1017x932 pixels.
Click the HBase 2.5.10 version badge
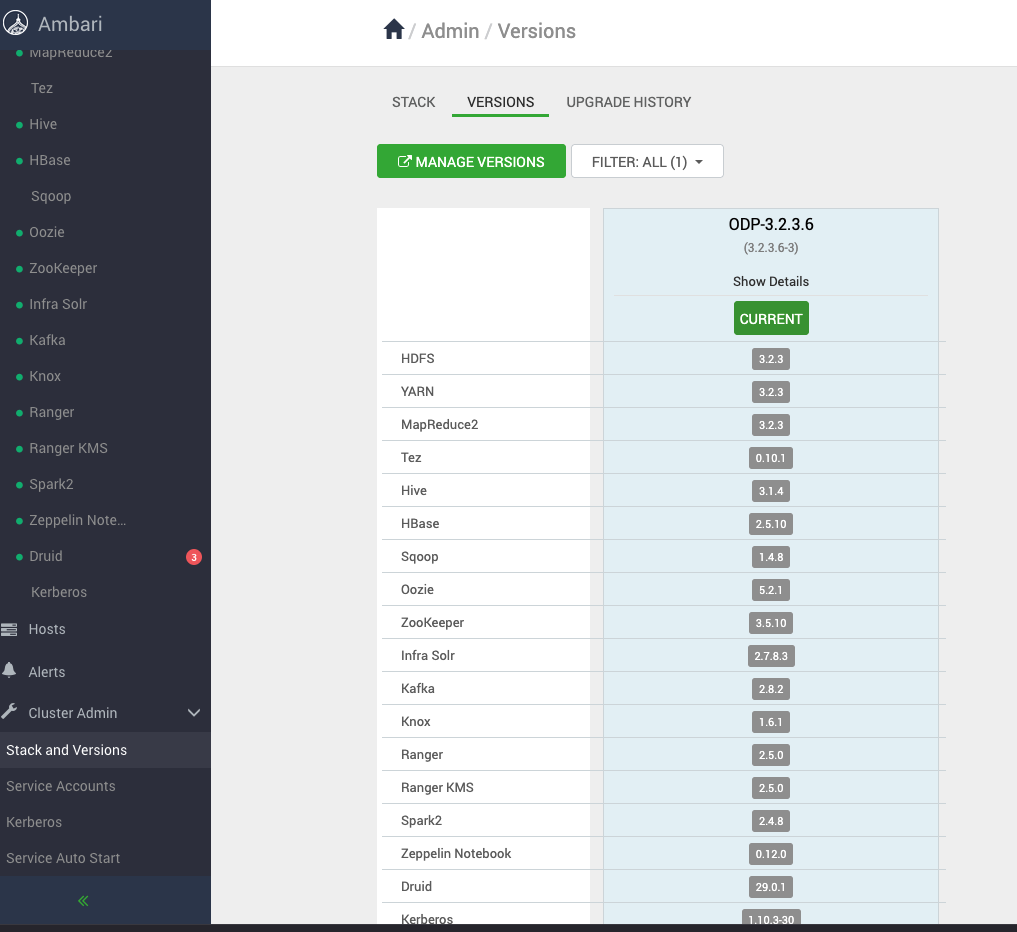[771, 524]
